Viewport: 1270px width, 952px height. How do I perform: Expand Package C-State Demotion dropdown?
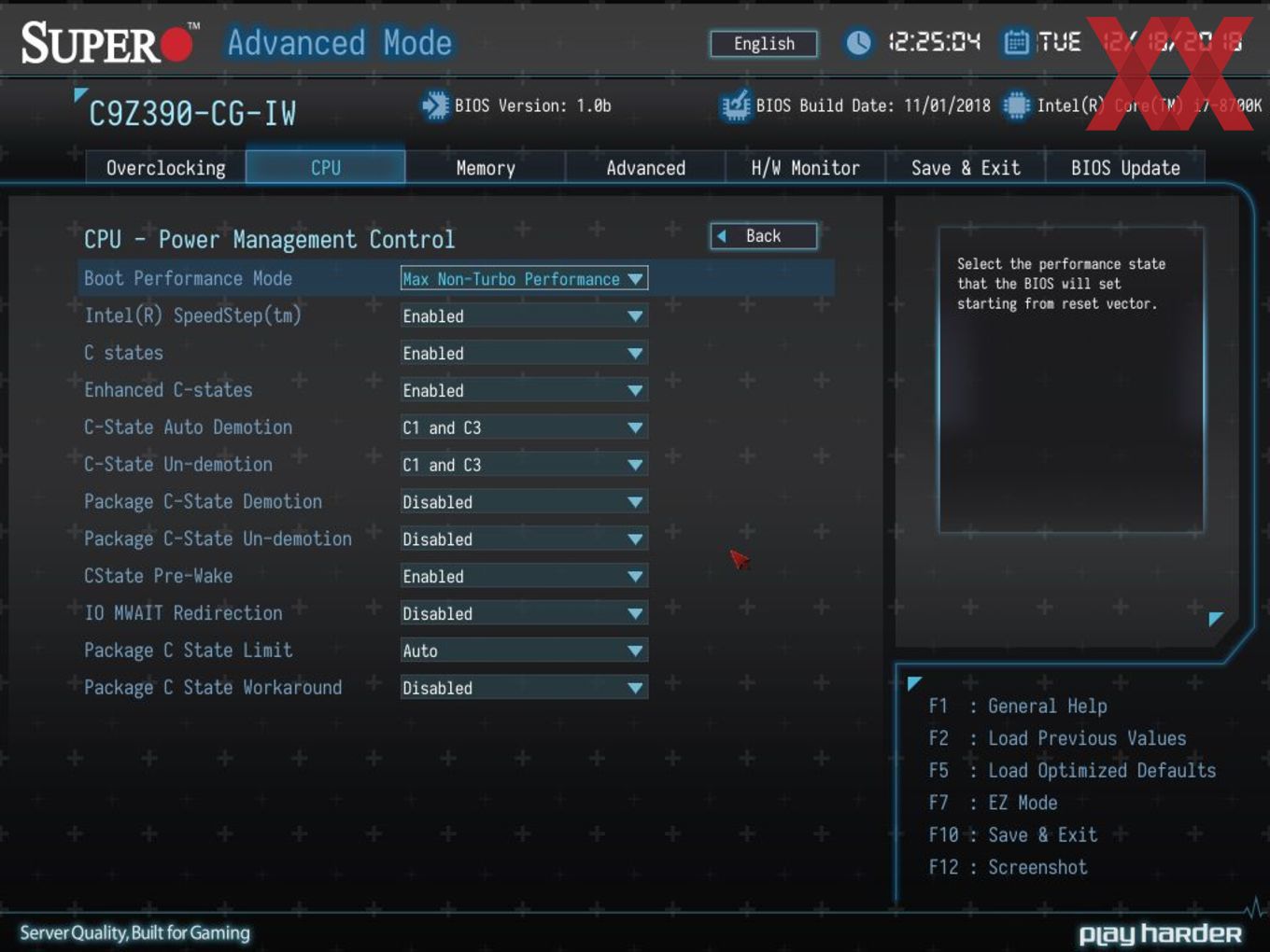point(524,502)
